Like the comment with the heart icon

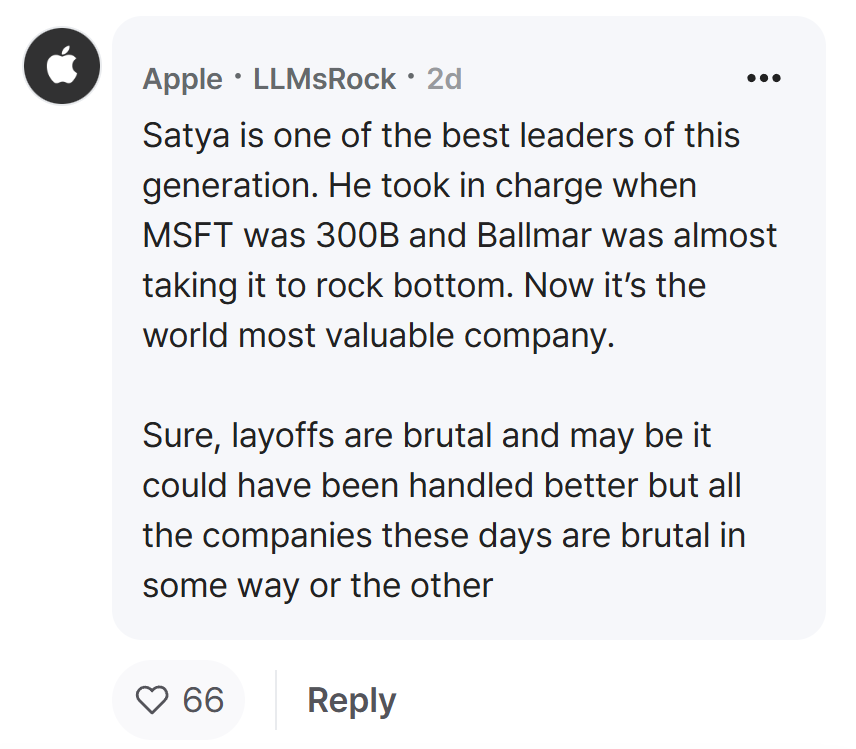[x=152, y=700]
